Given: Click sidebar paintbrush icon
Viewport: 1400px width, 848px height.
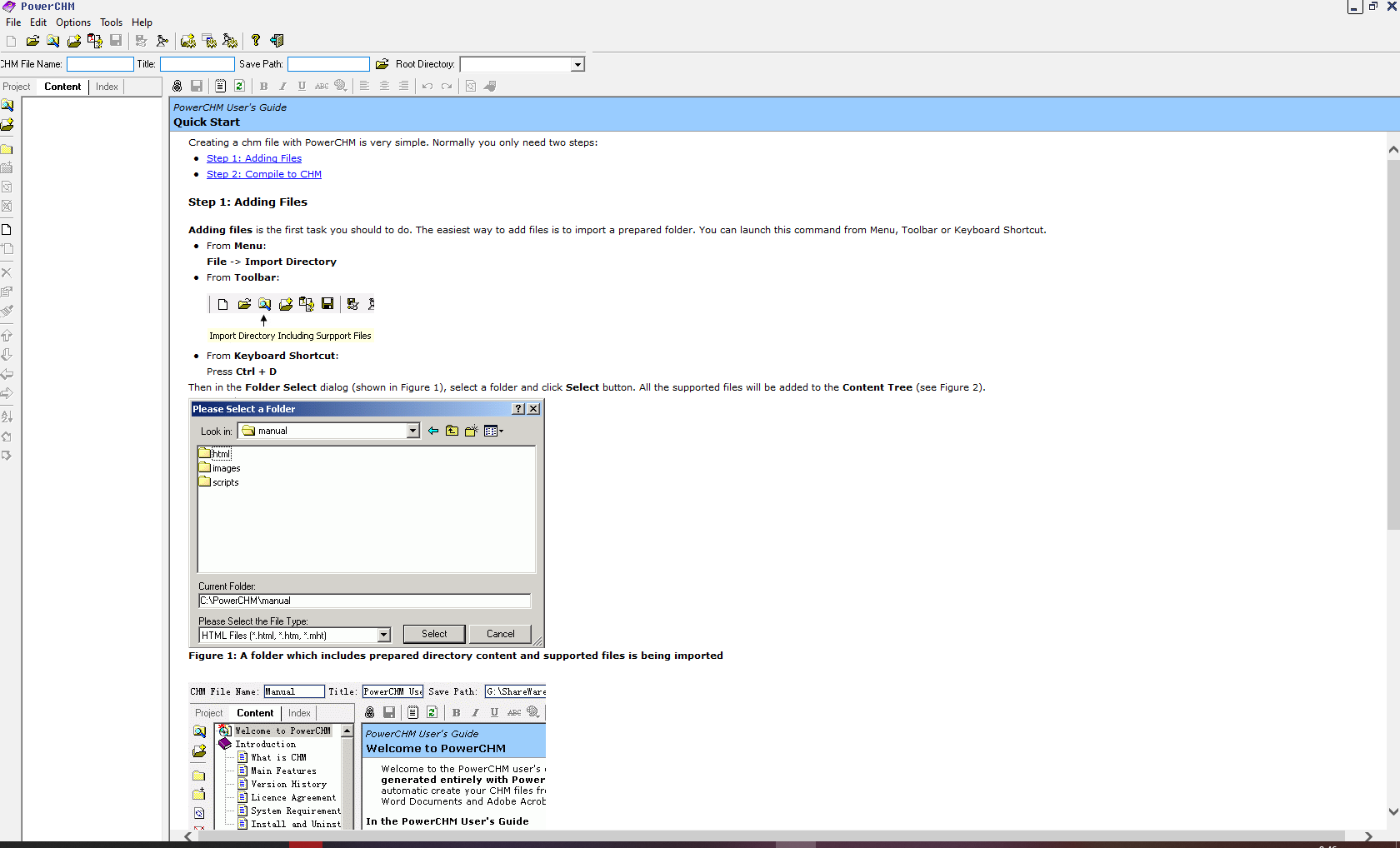Looking at the screenshot, I should tap(7, 311).
